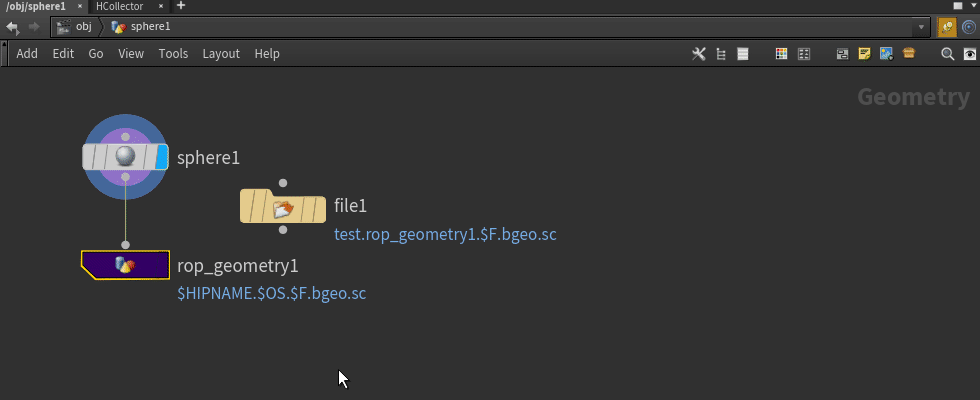The height and width of the screenshot is (400, 980).
Task: Toggle the pin pane button
Action: pos(947,27)
